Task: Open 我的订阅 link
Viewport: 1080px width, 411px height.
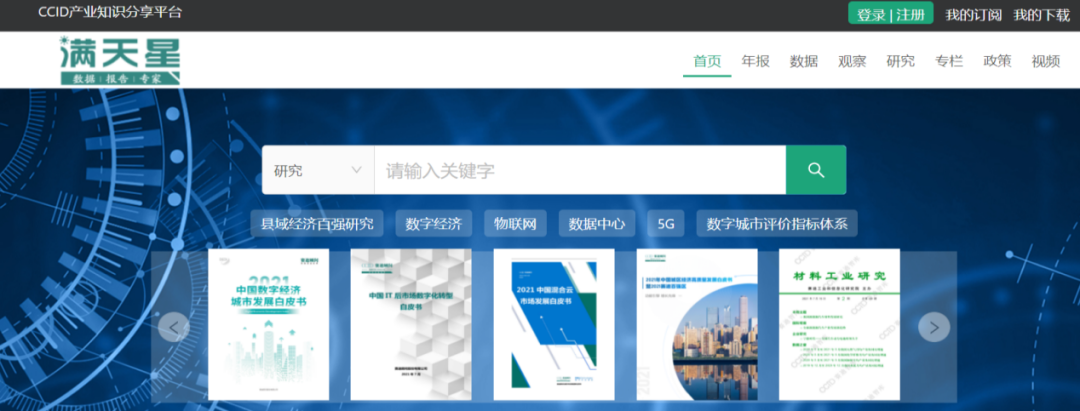Action: tap(973, 14)
